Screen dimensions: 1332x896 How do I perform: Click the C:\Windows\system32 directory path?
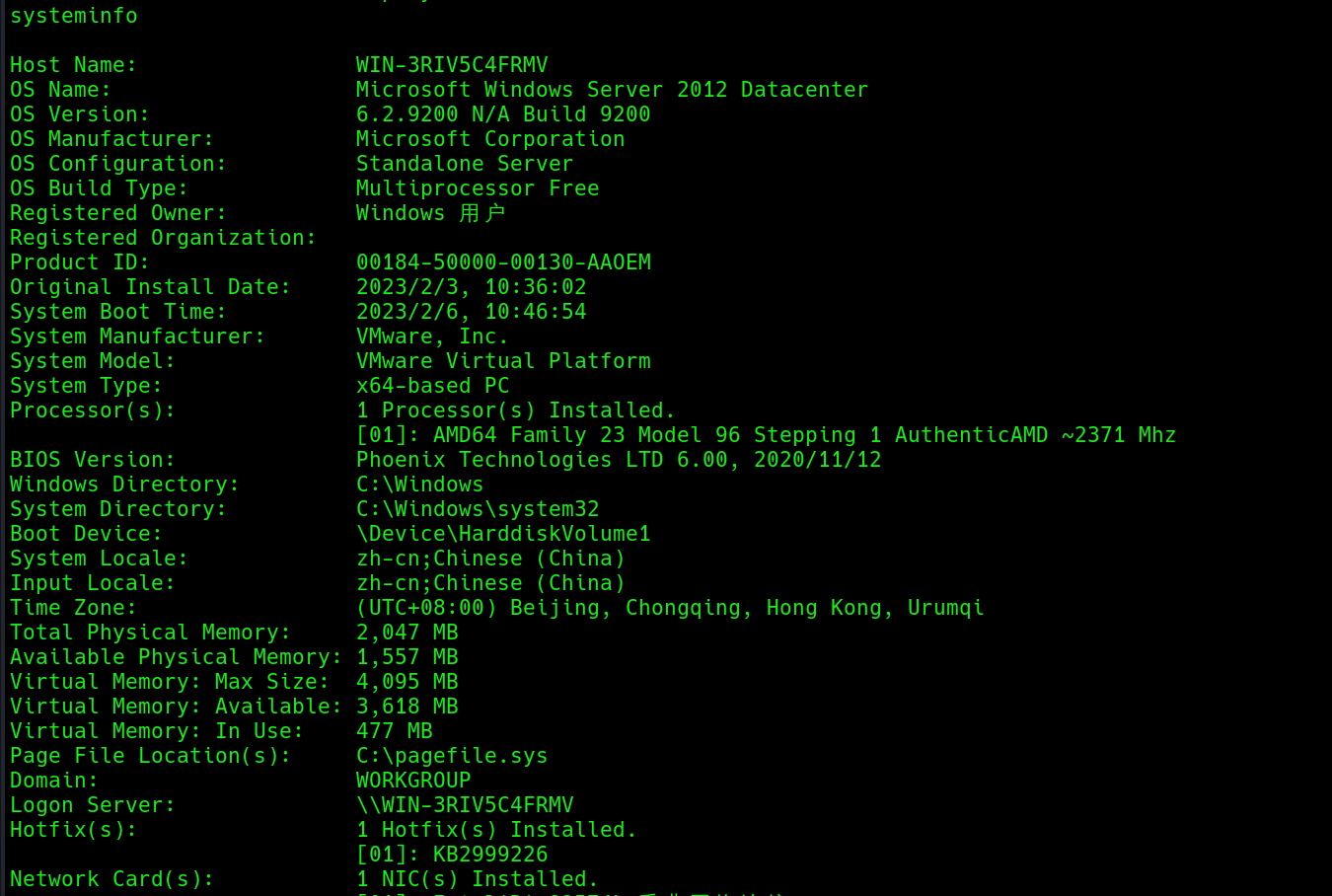pos(478,509)
